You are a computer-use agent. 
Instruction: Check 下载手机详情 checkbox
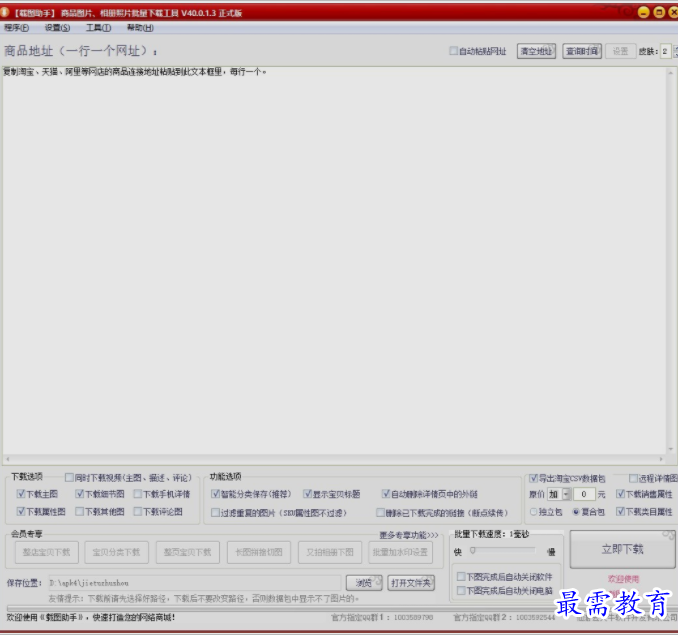click(138, 494)
